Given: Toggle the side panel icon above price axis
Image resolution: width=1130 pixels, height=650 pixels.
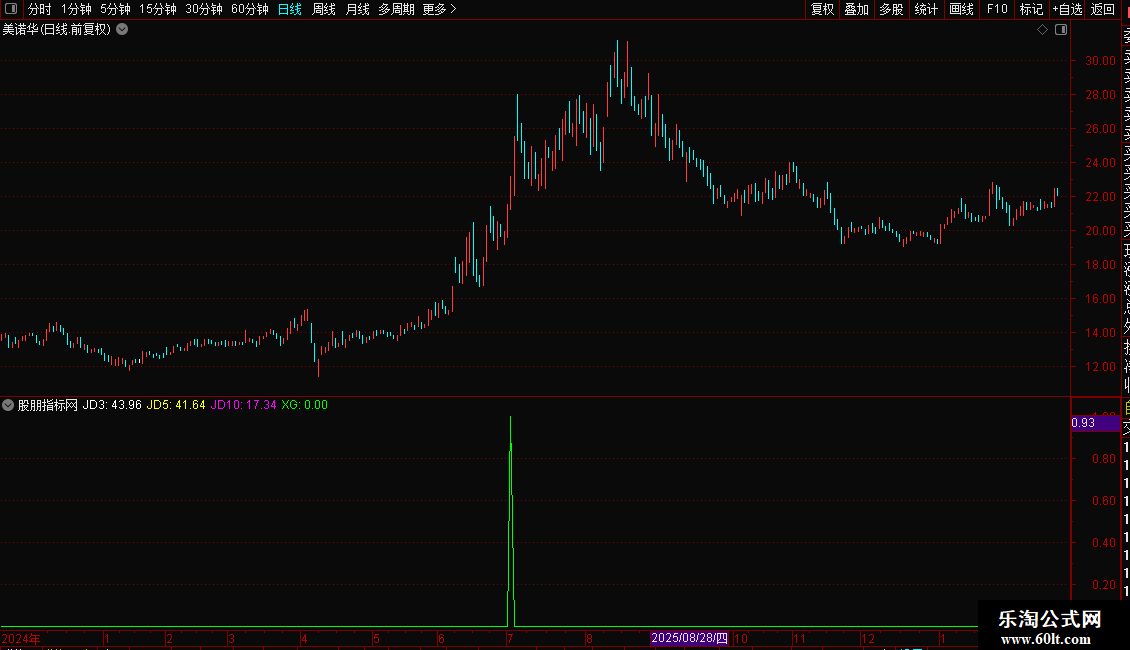Looking at the screenshot, I should click(1061, 30).
